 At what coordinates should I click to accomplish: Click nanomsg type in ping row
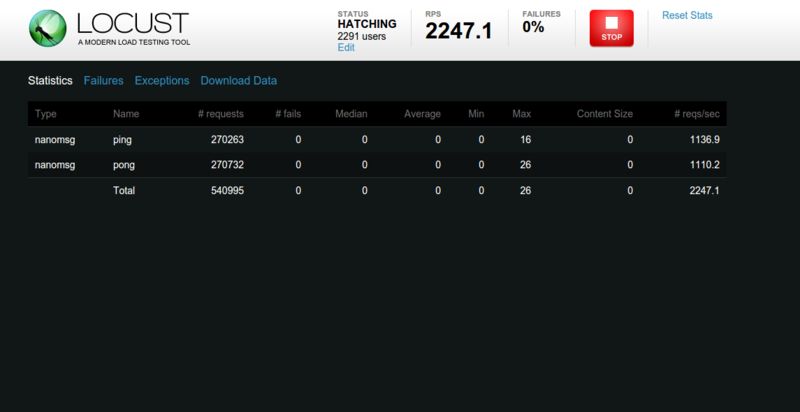tap(55, 140)
